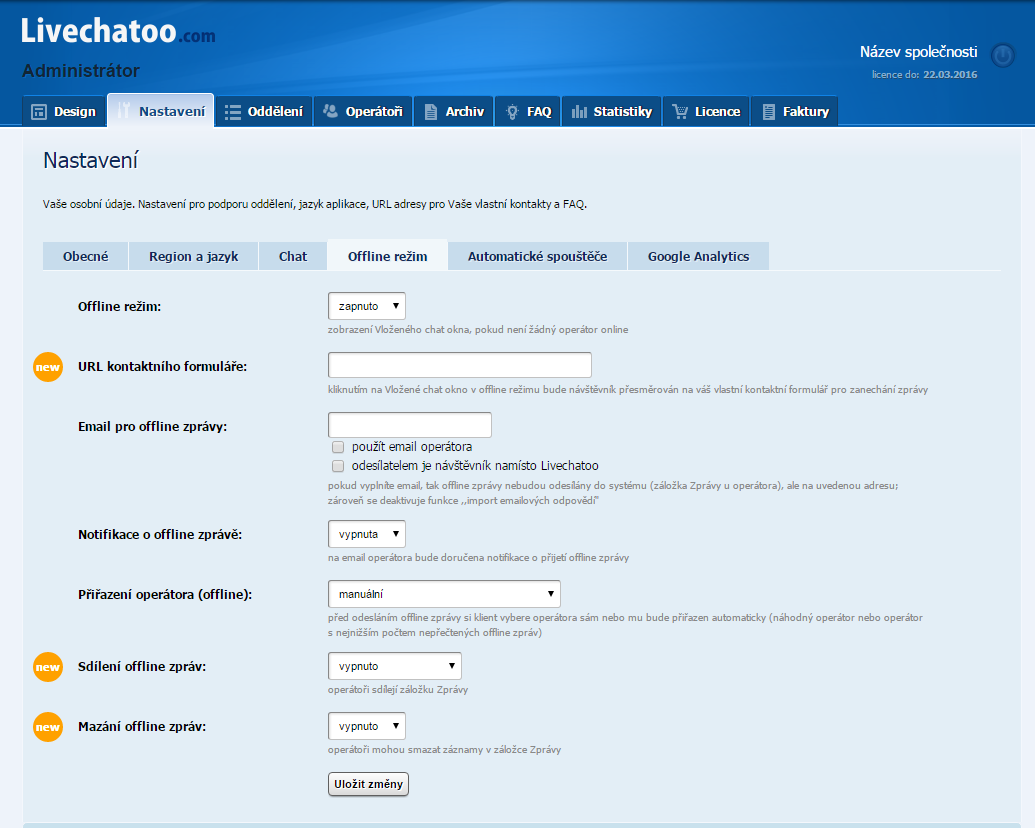Click the Statistiky bar chart icon

[x=579, y=112]
